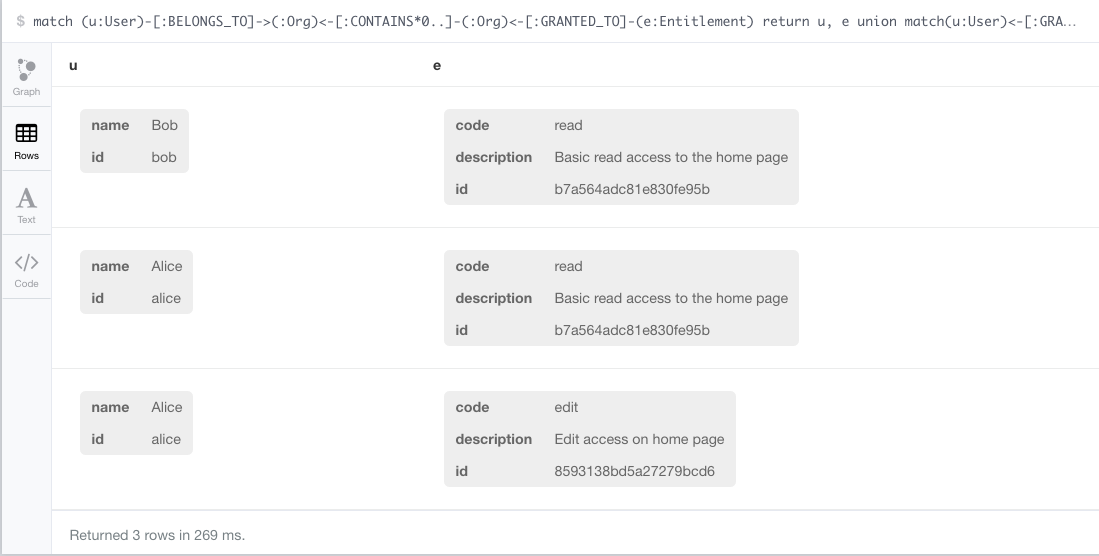The width and height of the screenshot is (1099, 556).
Task: Click first row's description 'Basic read access'
Action: (x=671, y=157)
